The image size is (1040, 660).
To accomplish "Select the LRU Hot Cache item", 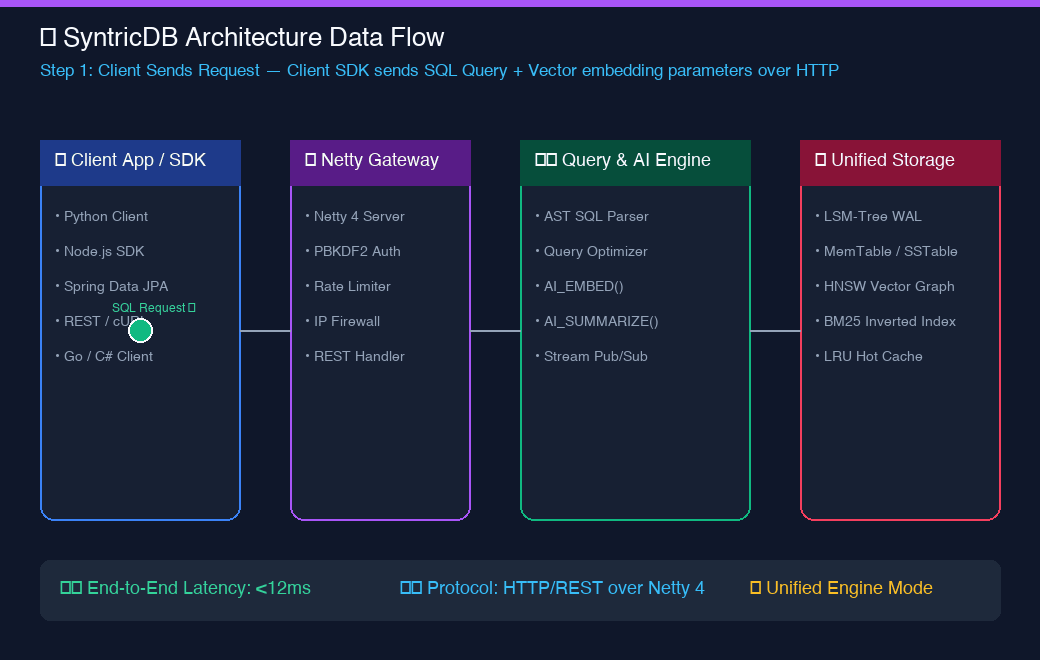I will [869, 356].
